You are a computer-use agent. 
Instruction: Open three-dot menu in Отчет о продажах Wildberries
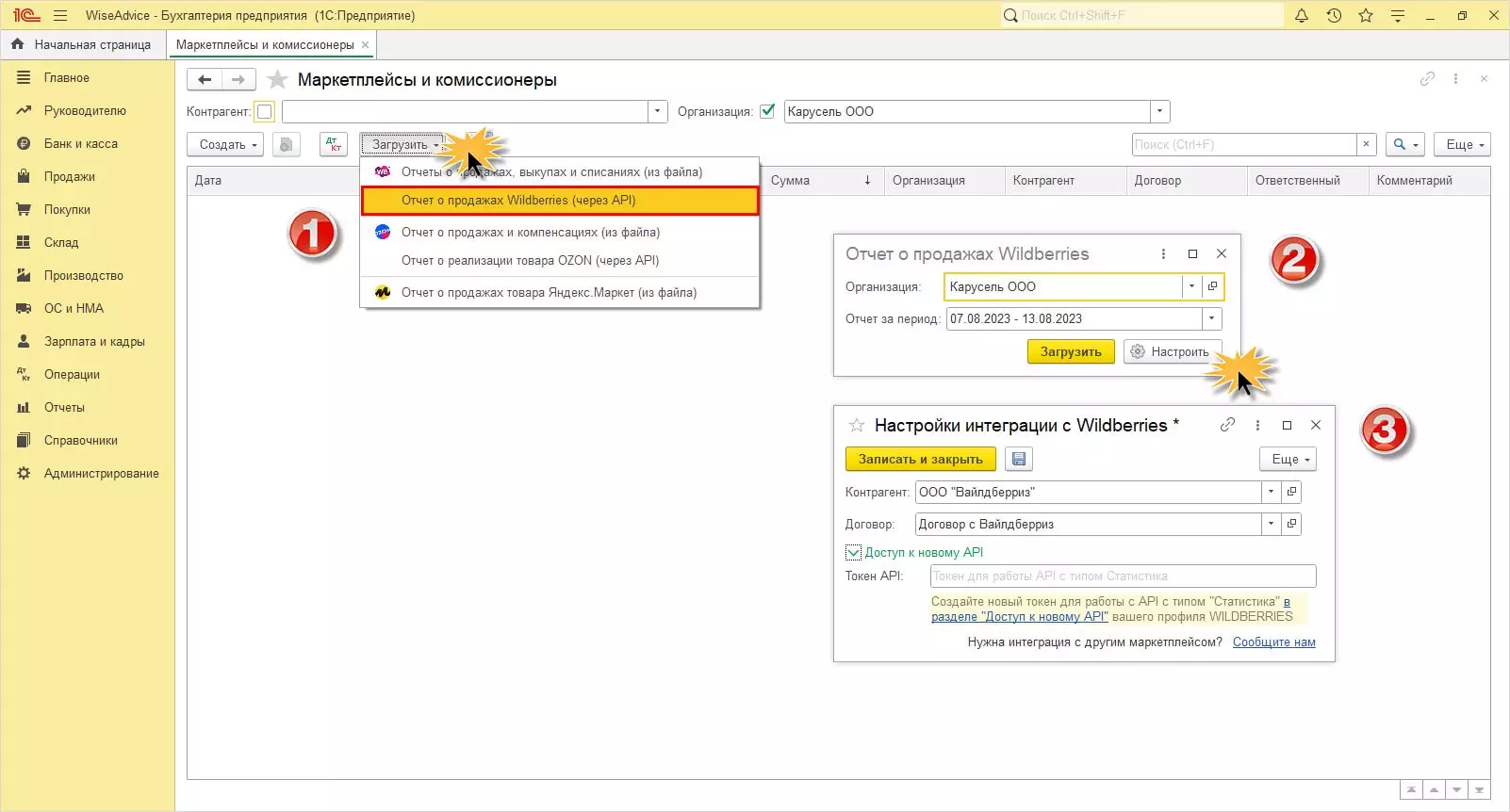coord(1163,253)
